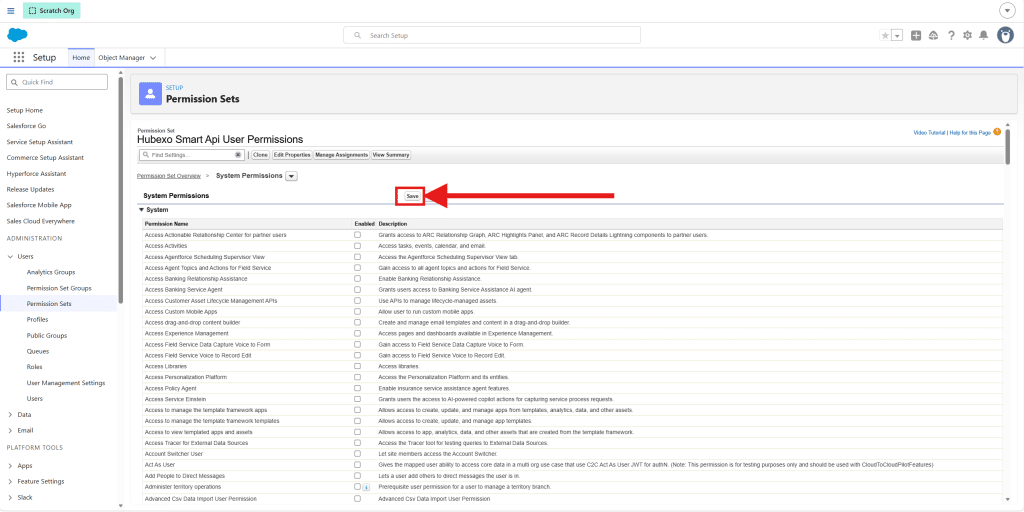Tick the Act As User checkbox
The image size is (1024, 512).
357,465
